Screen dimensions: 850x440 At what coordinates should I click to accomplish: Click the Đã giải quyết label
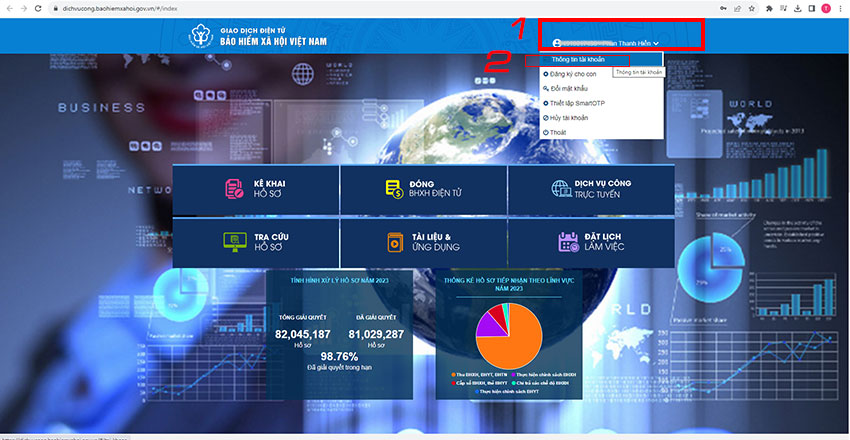376,317
